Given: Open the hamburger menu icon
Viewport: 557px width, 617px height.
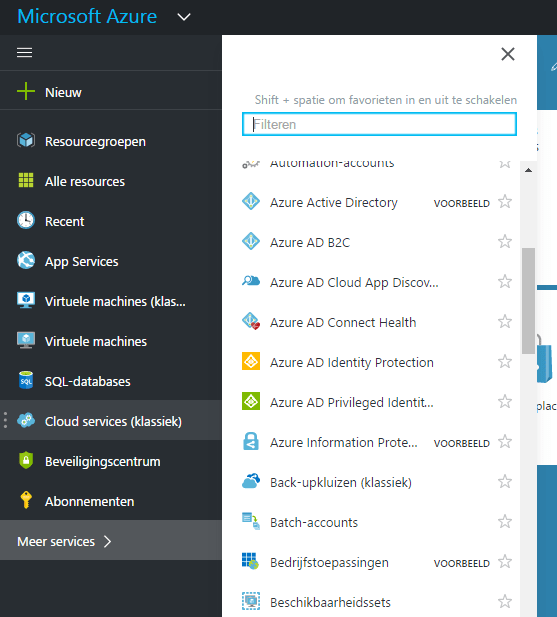Looking at the screenshot, I should 24,52.
